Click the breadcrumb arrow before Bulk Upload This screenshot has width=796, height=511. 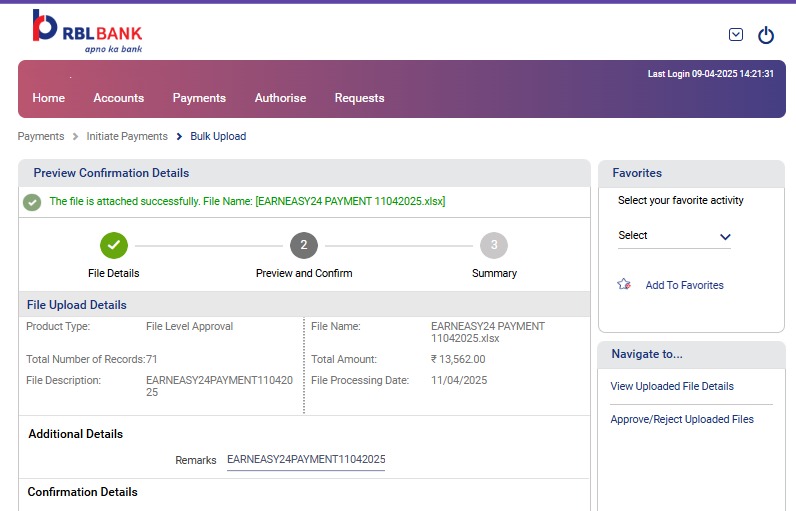(179, 137)
